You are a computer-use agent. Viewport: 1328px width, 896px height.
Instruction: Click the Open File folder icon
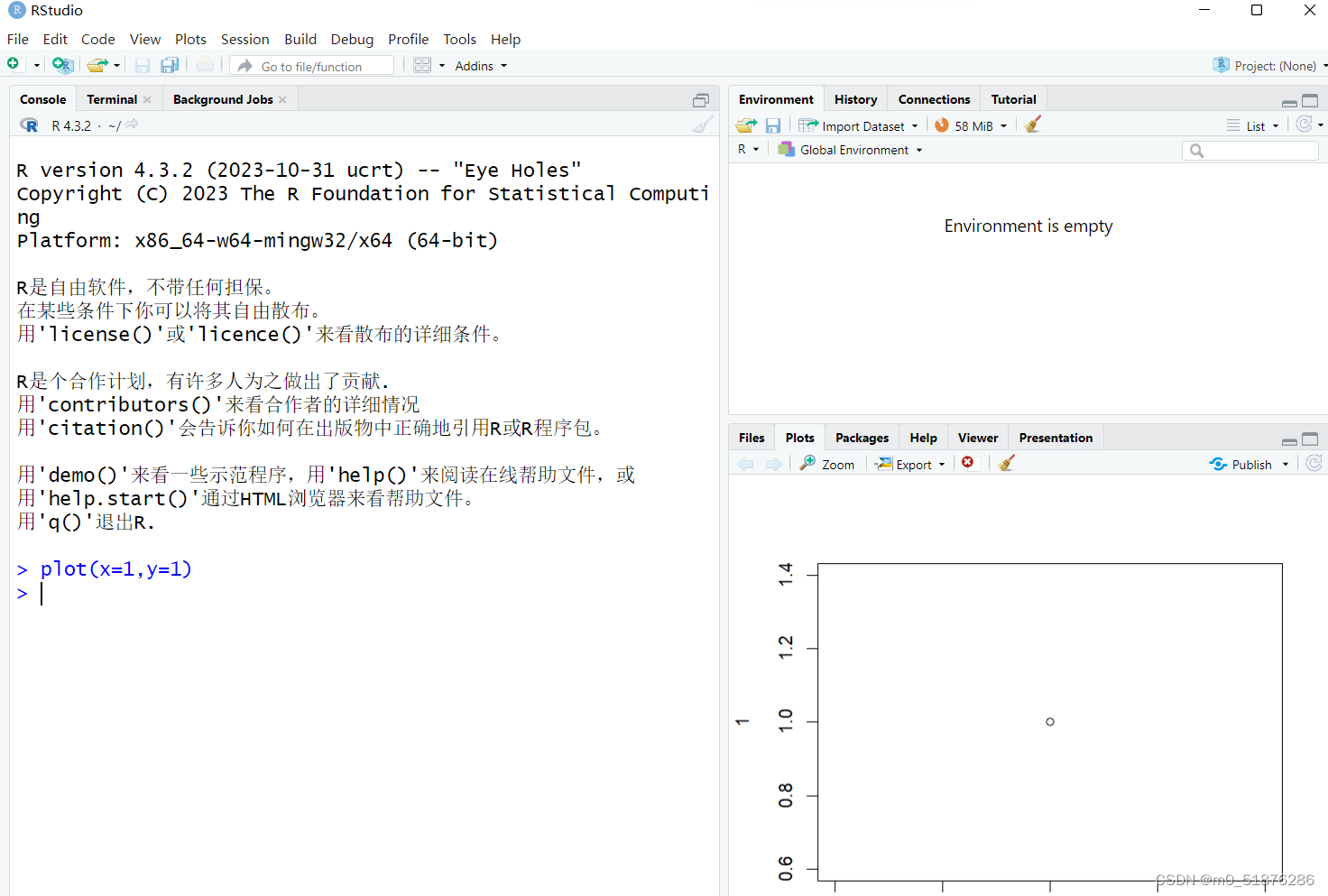[97, 65]
